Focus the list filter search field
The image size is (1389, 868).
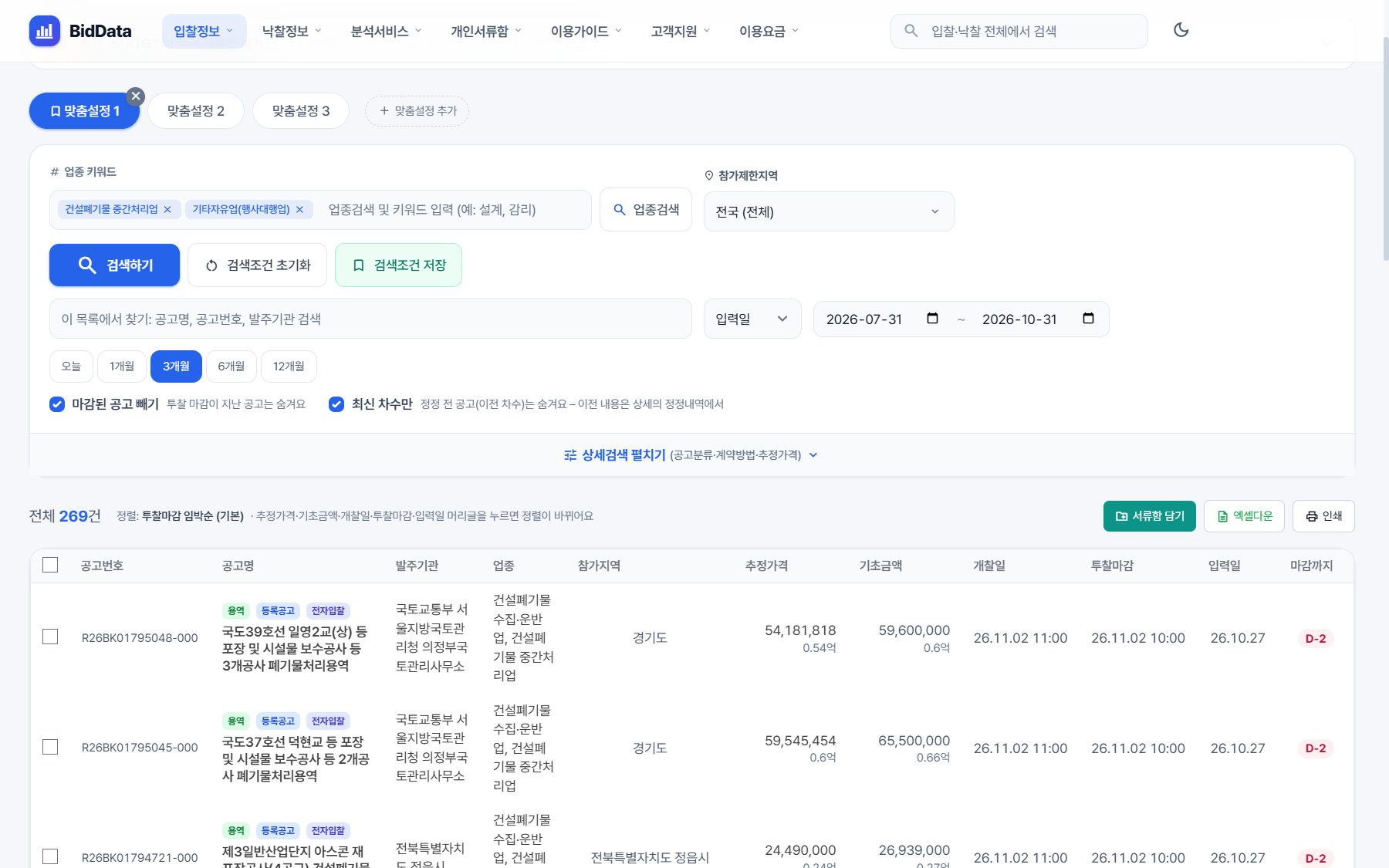coord(370,319)
